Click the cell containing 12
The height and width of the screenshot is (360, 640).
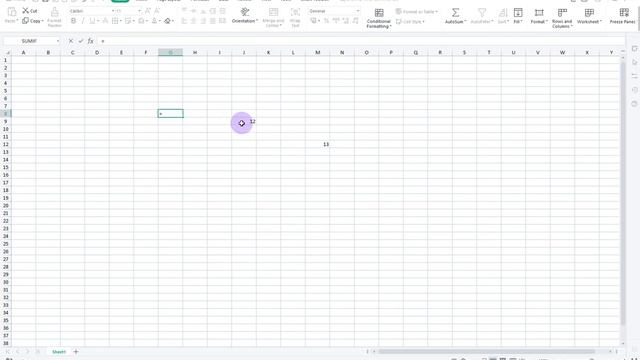[x=244, y=121]
